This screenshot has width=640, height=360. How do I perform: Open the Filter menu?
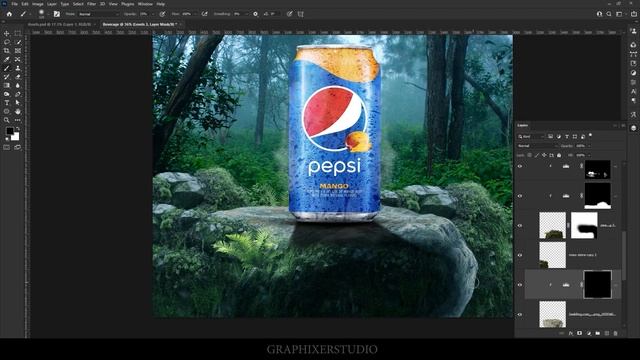[91, 4]
